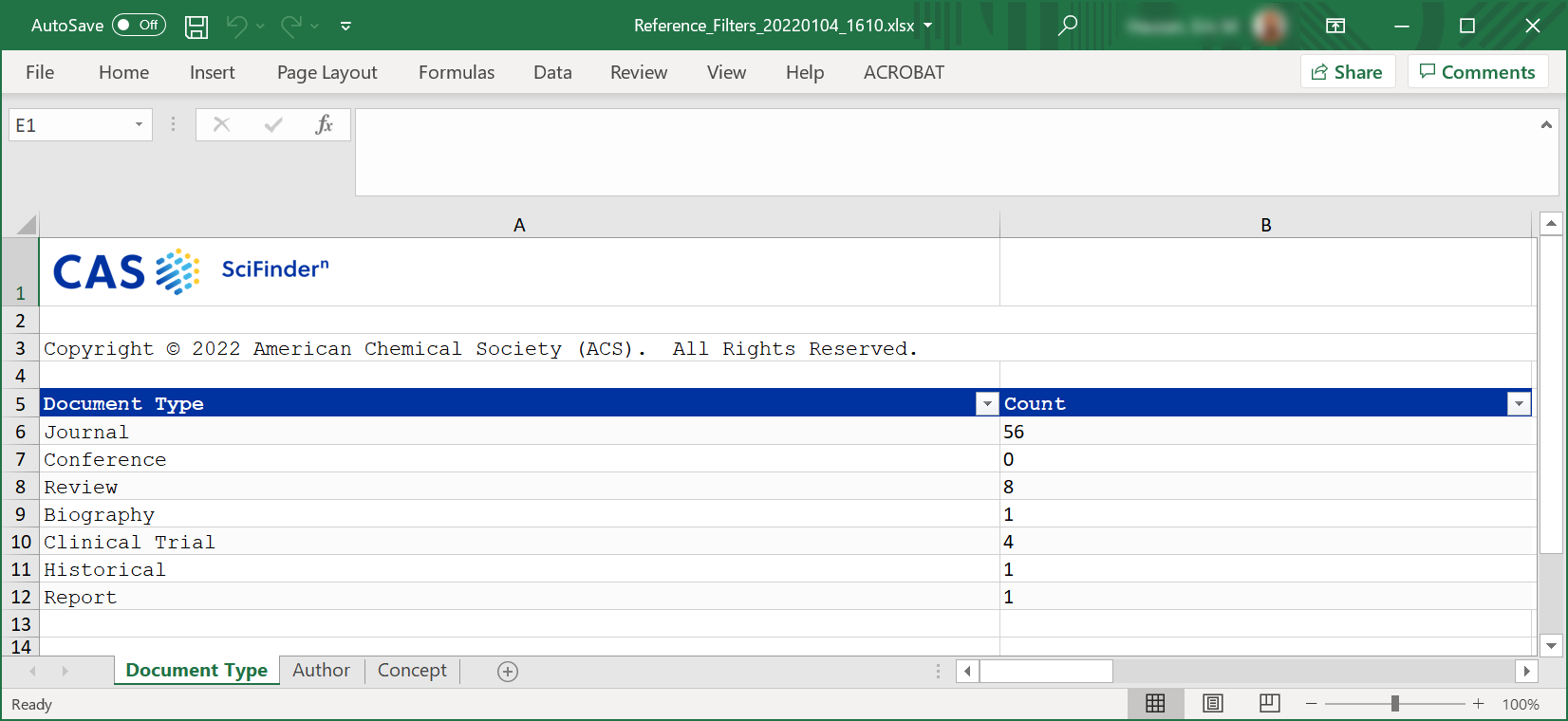Open the file name dropdown in title bar
The image size is (1568, 721).
click(927, 26)
